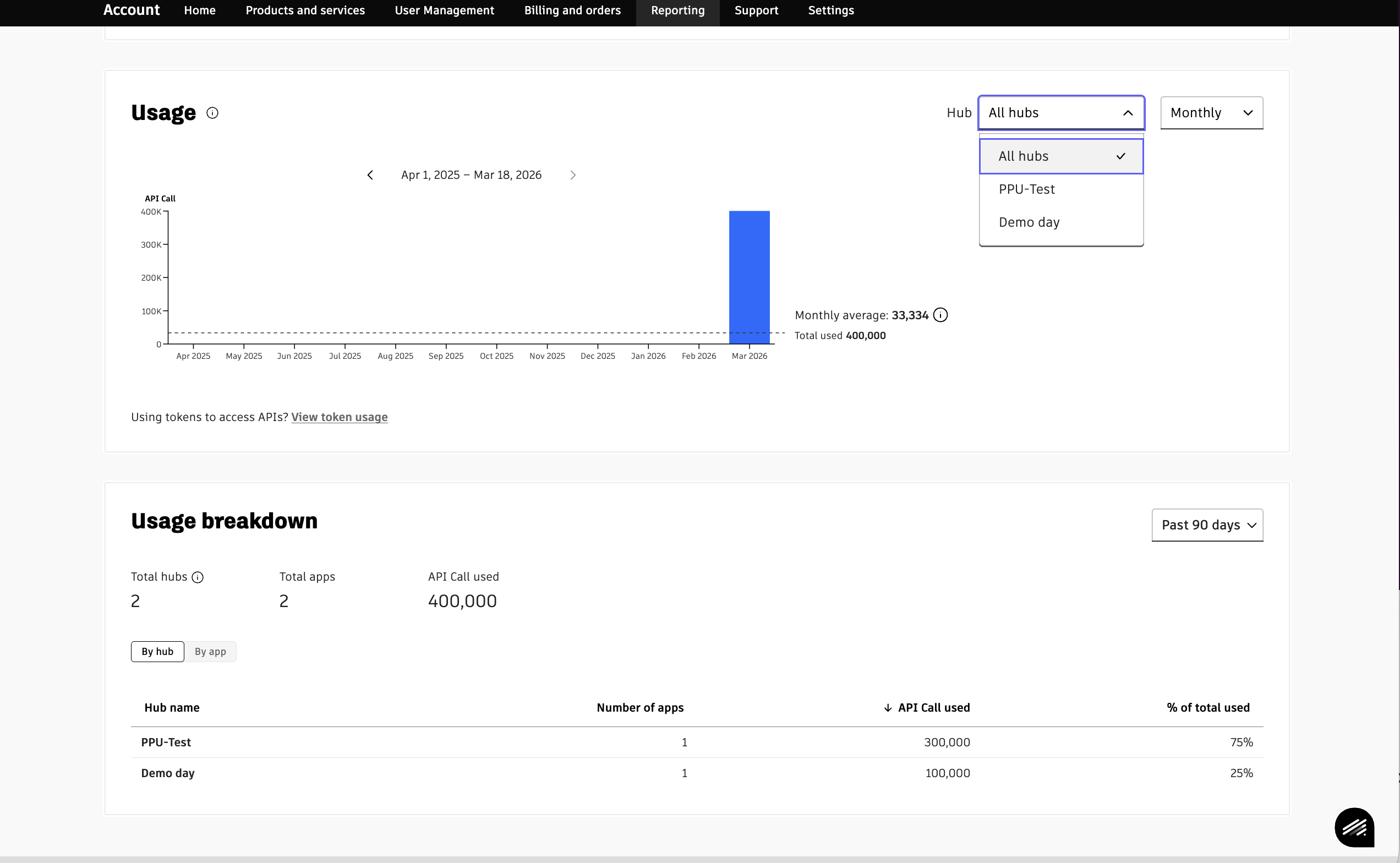Choose PPU-Test from the Hub dropdown list
Screen dimensions: 1400x863
tap(1027, 189)
